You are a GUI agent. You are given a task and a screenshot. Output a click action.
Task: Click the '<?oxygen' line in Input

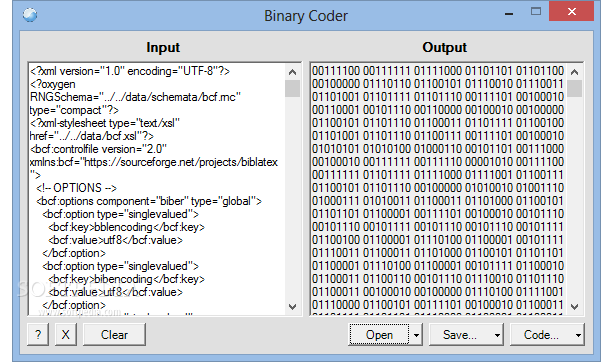tap(53, 84)
